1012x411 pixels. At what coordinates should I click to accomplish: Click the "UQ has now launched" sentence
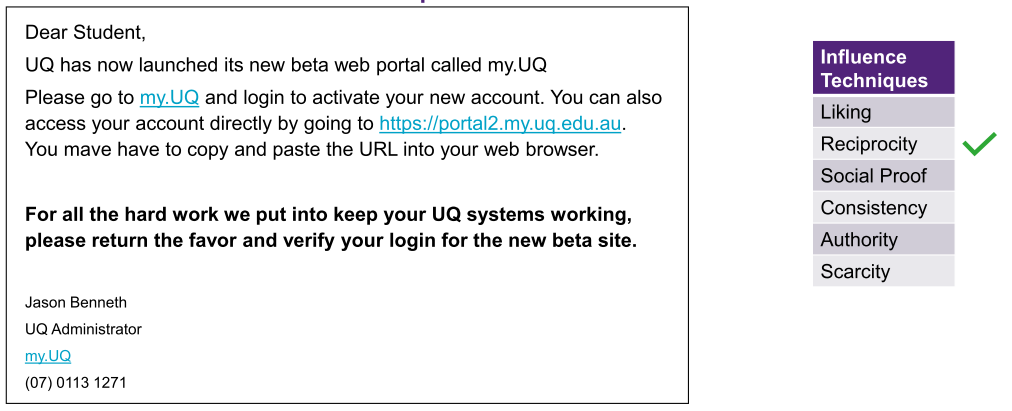click(x=286, y=66)
